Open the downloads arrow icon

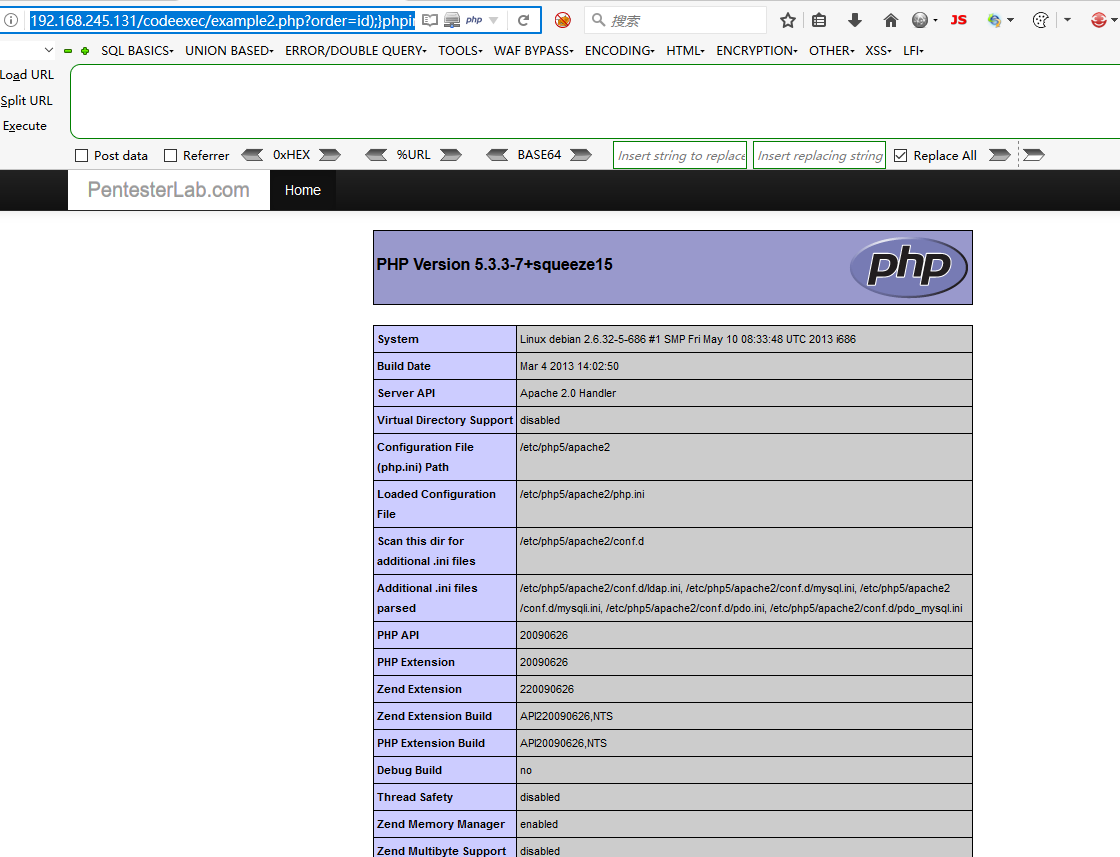[x=854, y=20]
